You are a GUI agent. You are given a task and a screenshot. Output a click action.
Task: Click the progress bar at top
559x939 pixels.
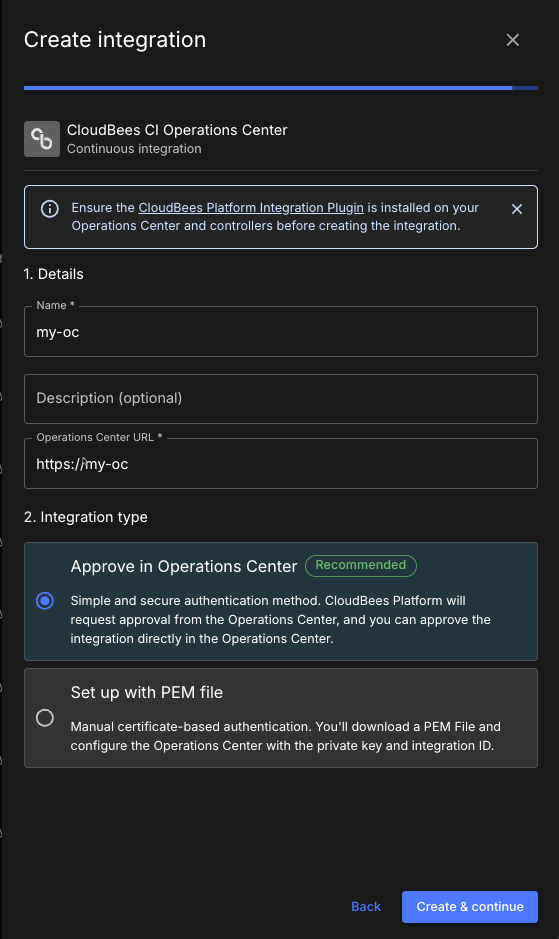(280, 88)
